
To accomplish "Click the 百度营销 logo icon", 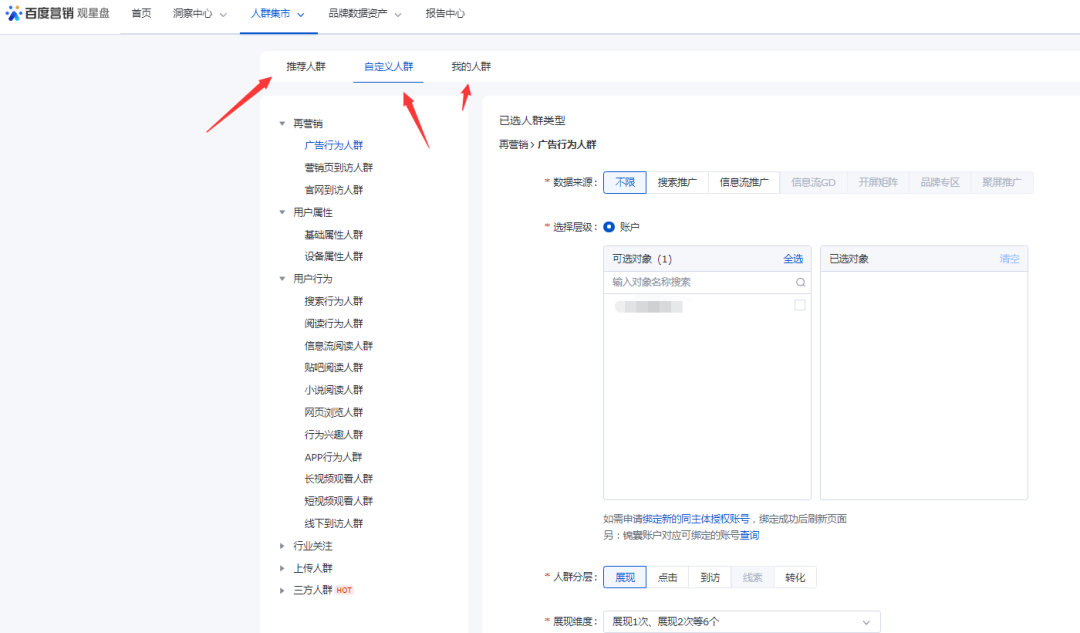I will [14, 13].
